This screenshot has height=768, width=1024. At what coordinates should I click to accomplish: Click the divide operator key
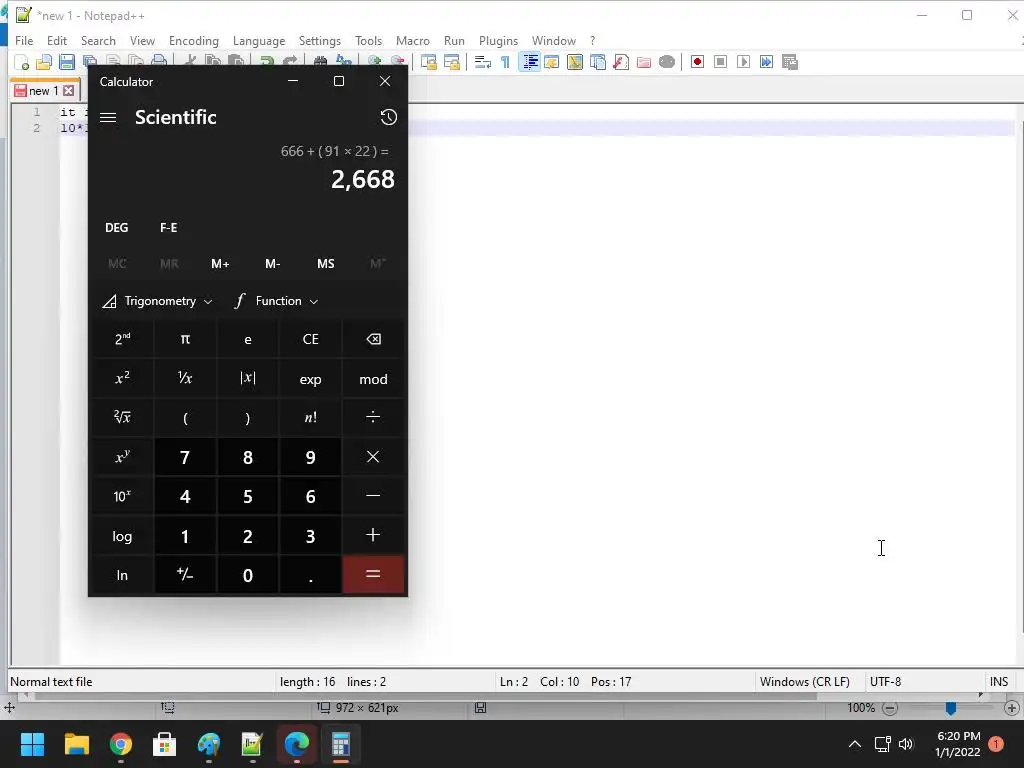click(373, 417)
